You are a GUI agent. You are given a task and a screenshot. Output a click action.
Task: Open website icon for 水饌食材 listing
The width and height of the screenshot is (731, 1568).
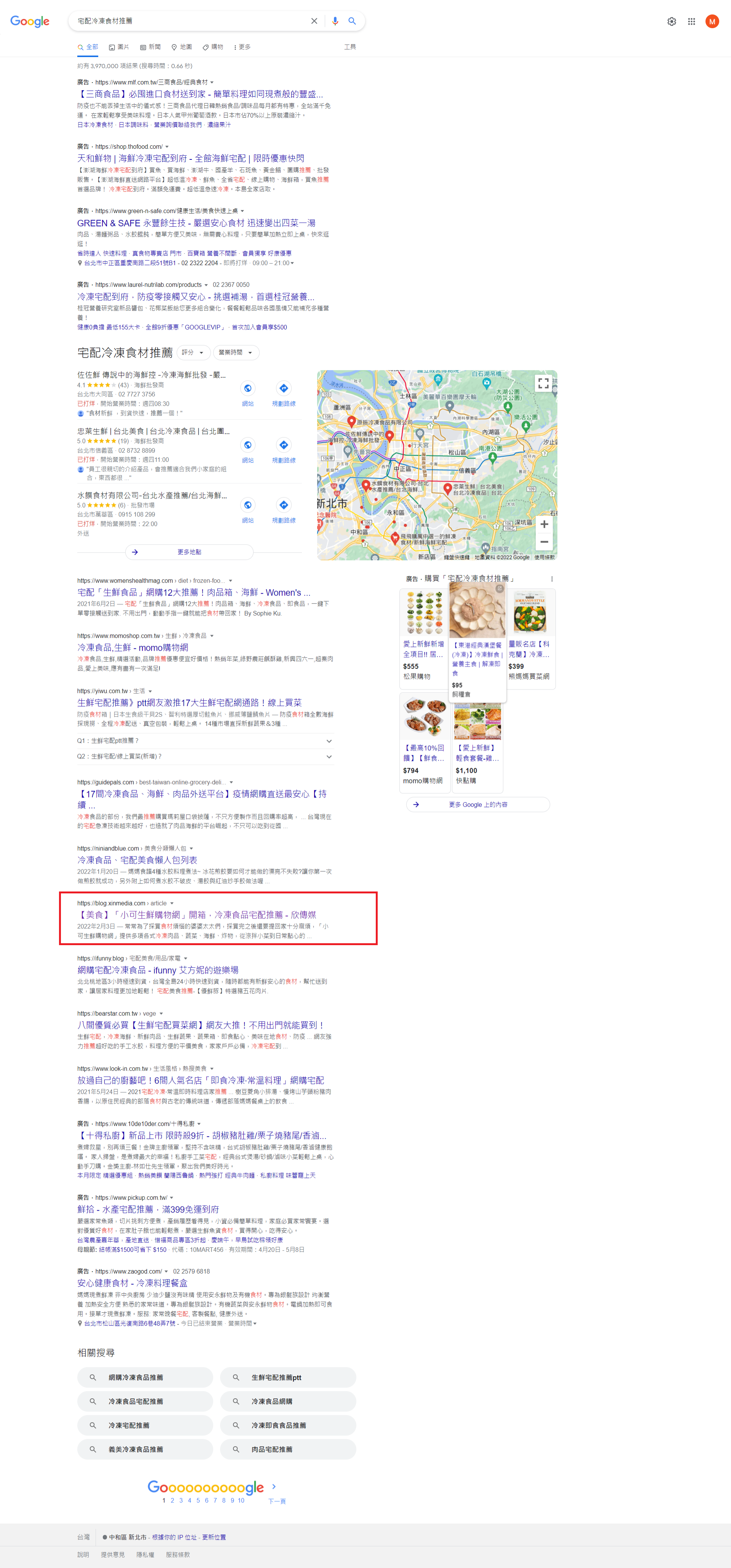248,505
